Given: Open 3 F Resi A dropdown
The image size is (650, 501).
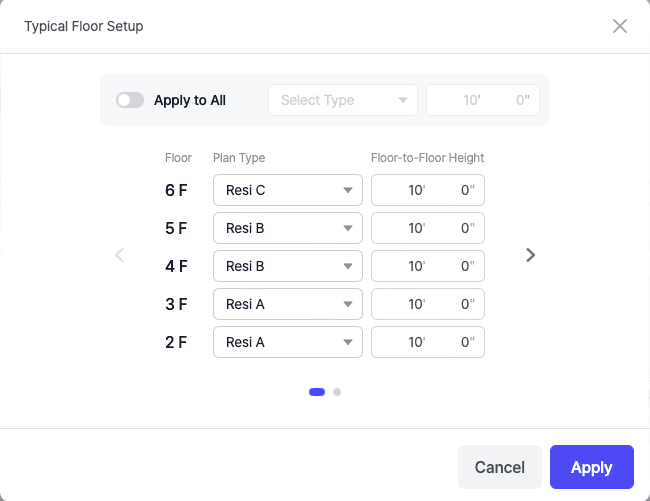Looking at the screenshot, I should tap(288, 304).
